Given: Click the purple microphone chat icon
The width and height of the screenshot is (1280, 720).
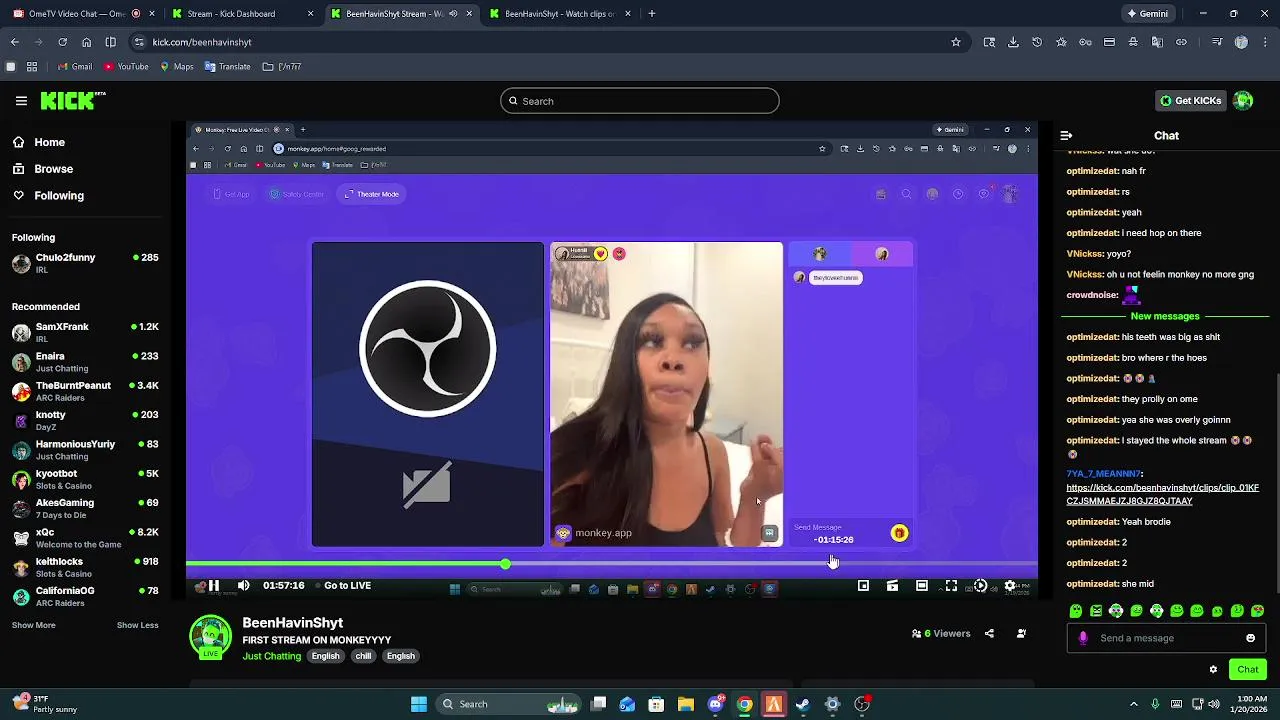Looking at the screenshot, I should tap(1083, 638).
